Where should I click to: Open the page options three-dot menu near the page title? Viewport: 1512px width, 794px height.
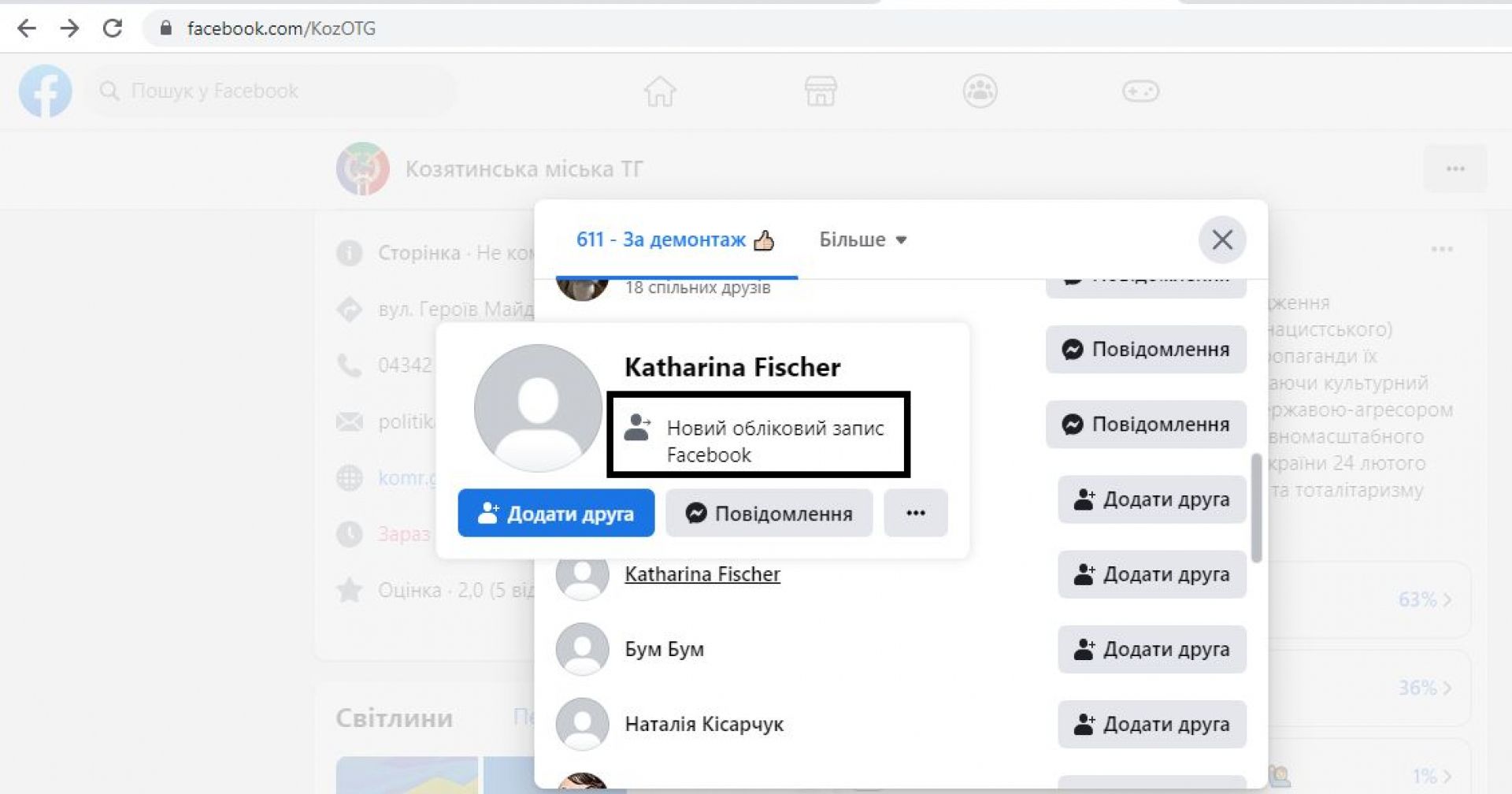[x=1455, y=169]
